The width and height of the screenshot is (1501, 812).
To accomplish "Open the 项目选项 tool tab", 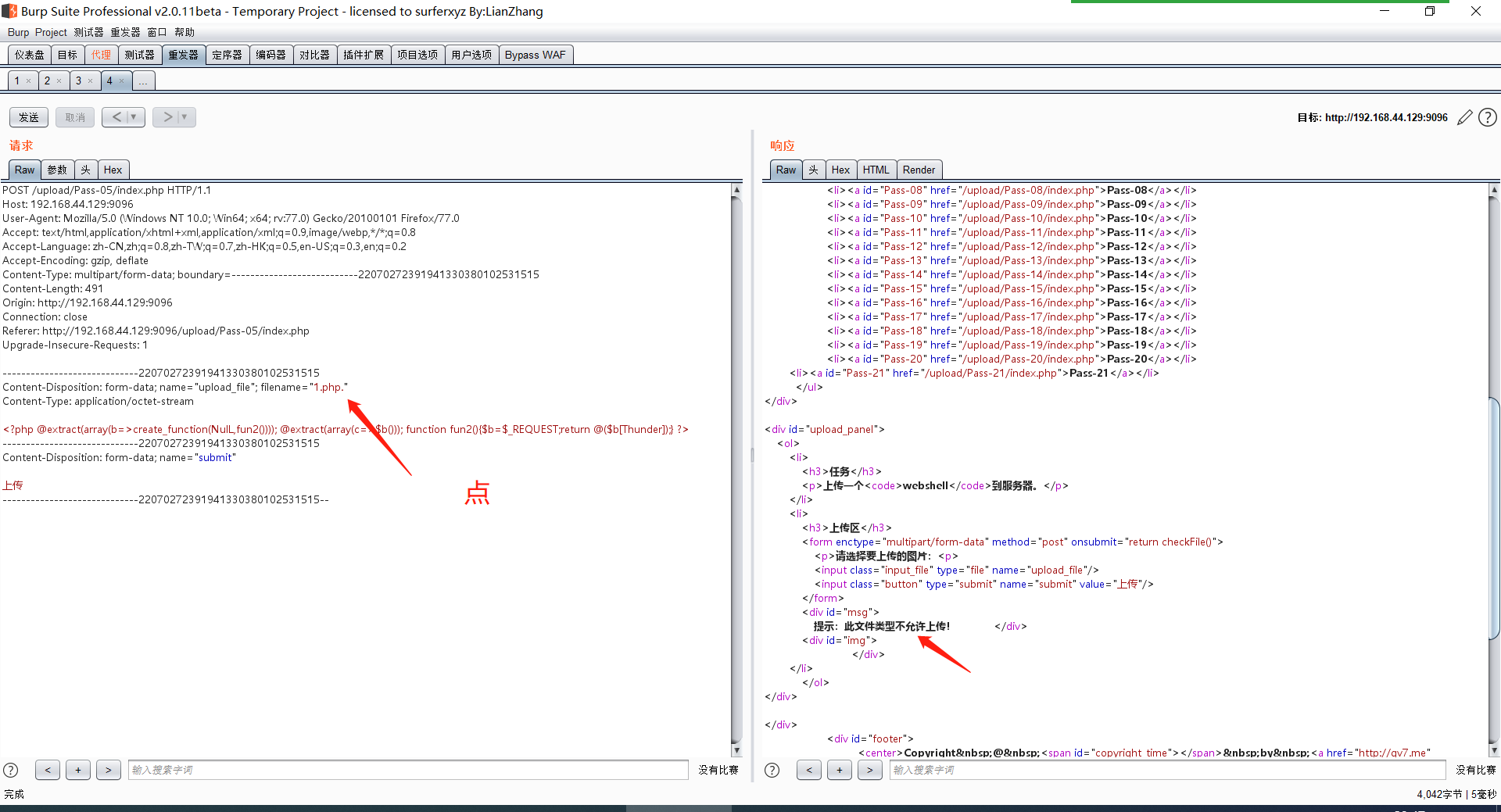I will (x=417, y=55).
